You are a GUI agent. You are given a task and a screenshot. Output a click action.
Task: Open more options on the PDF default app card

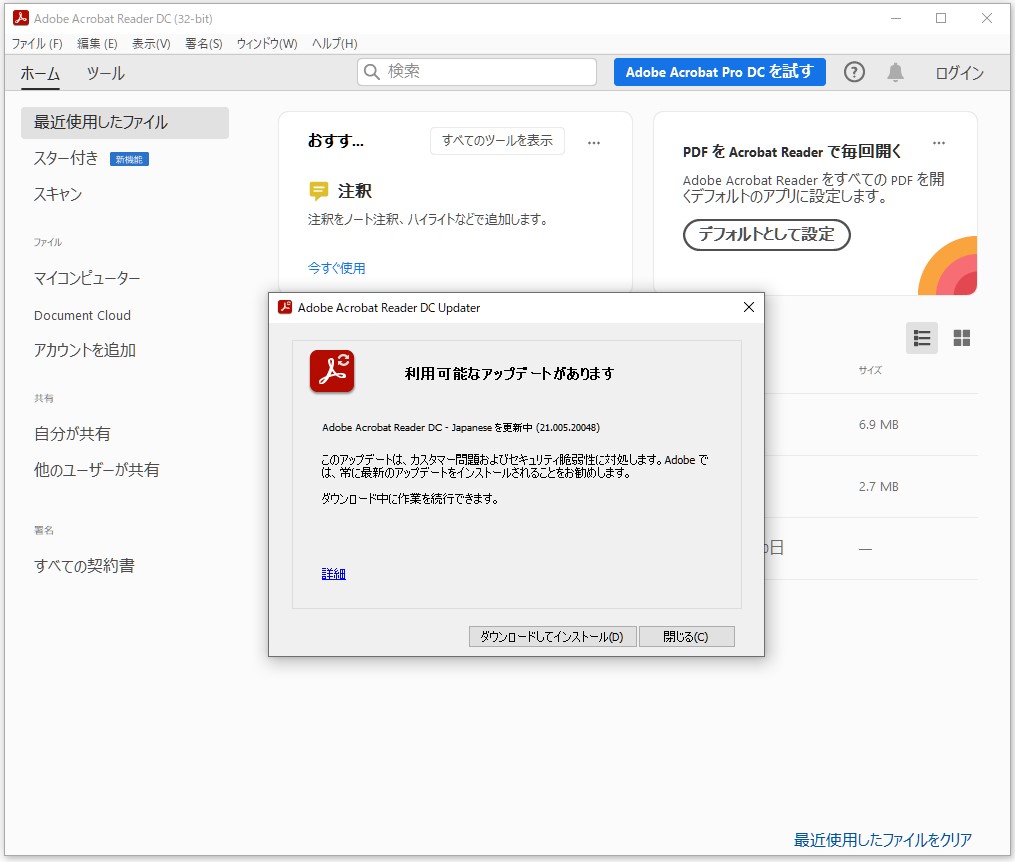938,144
